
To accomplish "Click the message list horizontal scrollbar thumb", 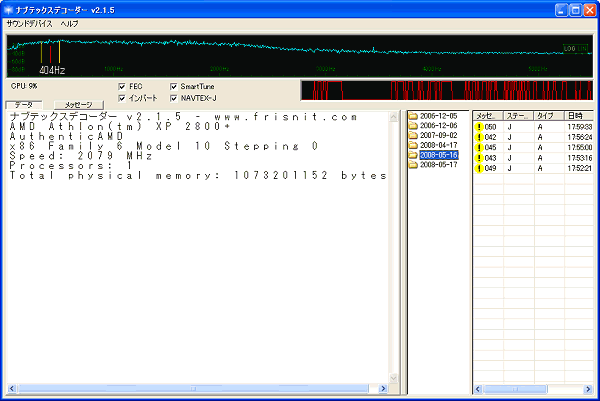I will coord(515,389).
